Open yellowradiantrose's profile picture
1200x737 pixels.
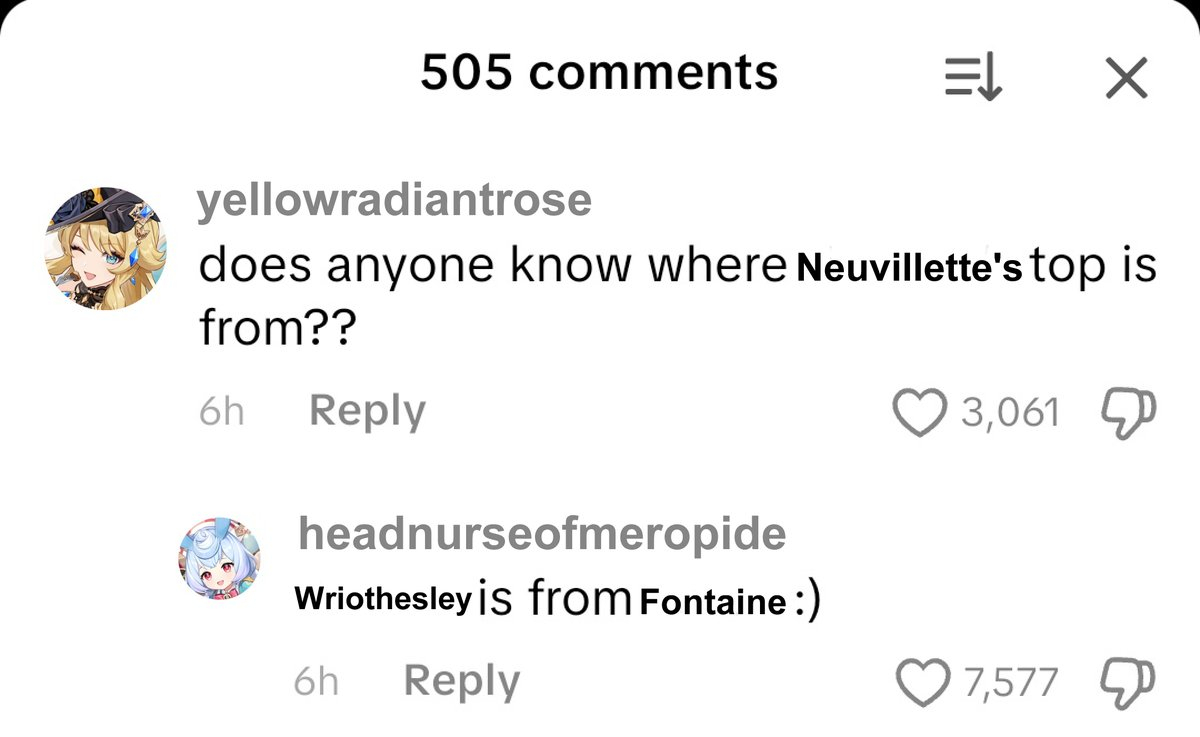pyautogui.click(x=106, y=249)
